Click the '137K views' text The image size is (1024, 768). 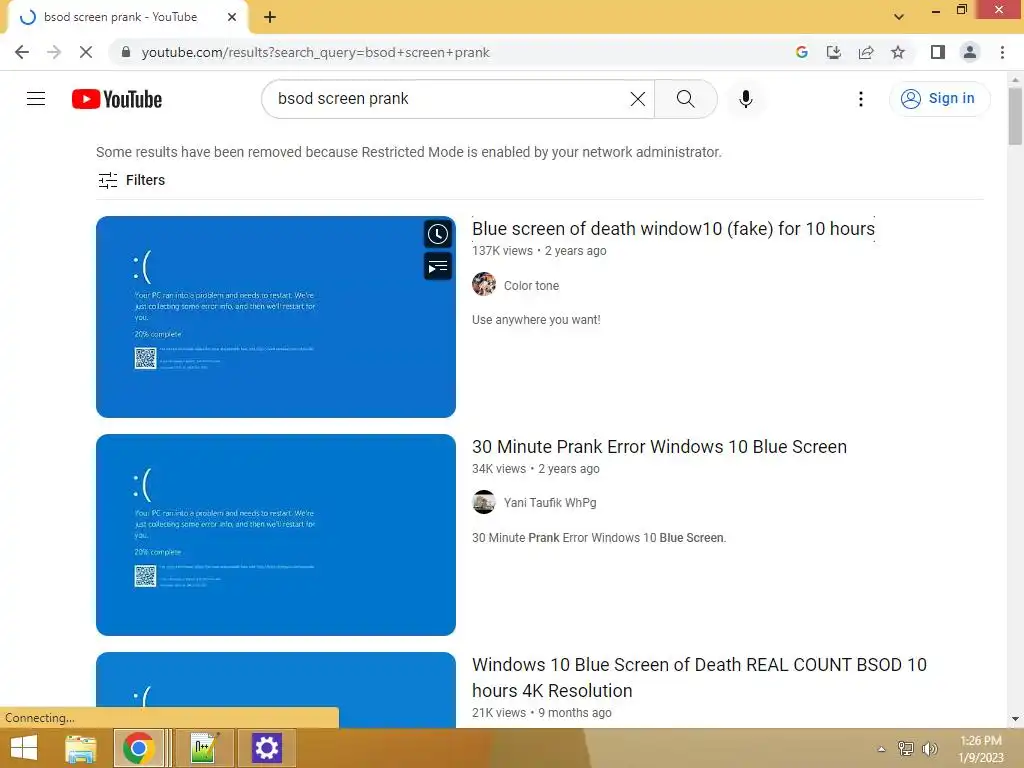(x=502, y=251)
